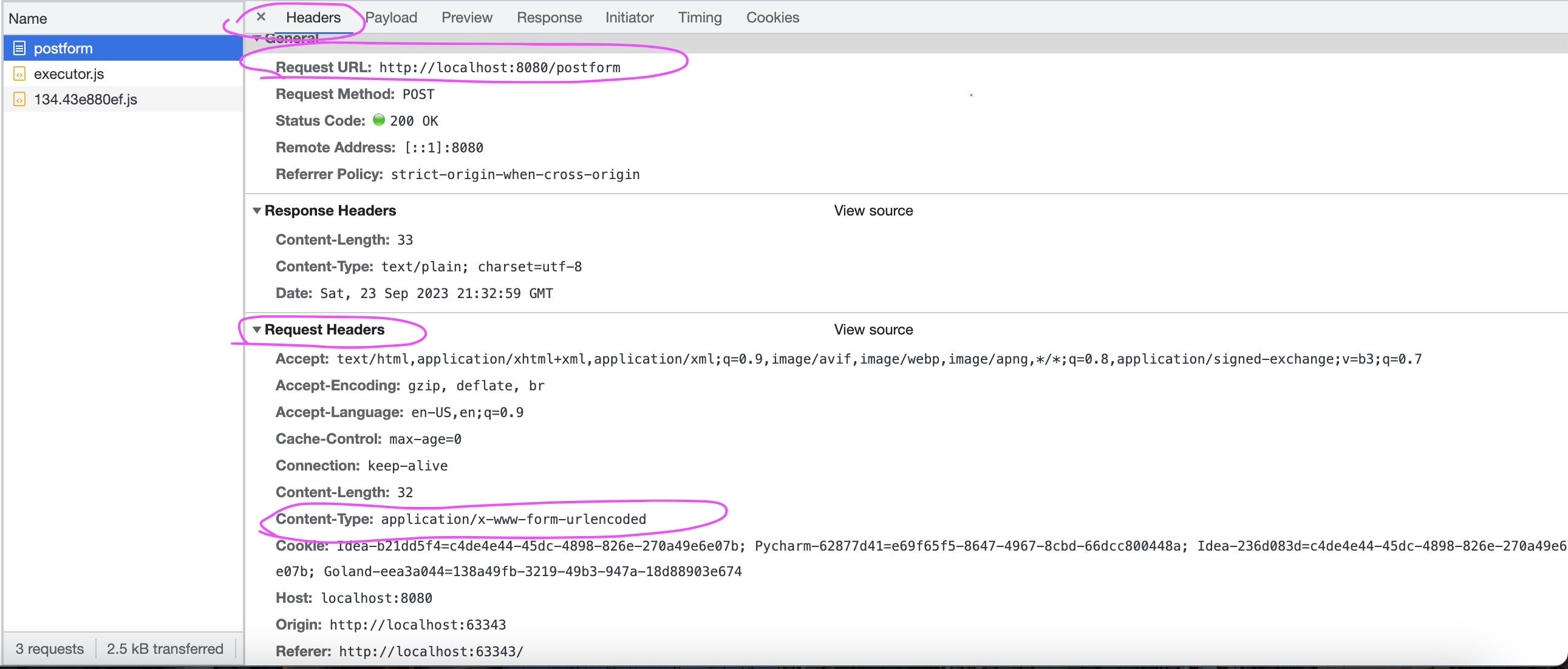View source of Request Headers

[x=873, y=329]
